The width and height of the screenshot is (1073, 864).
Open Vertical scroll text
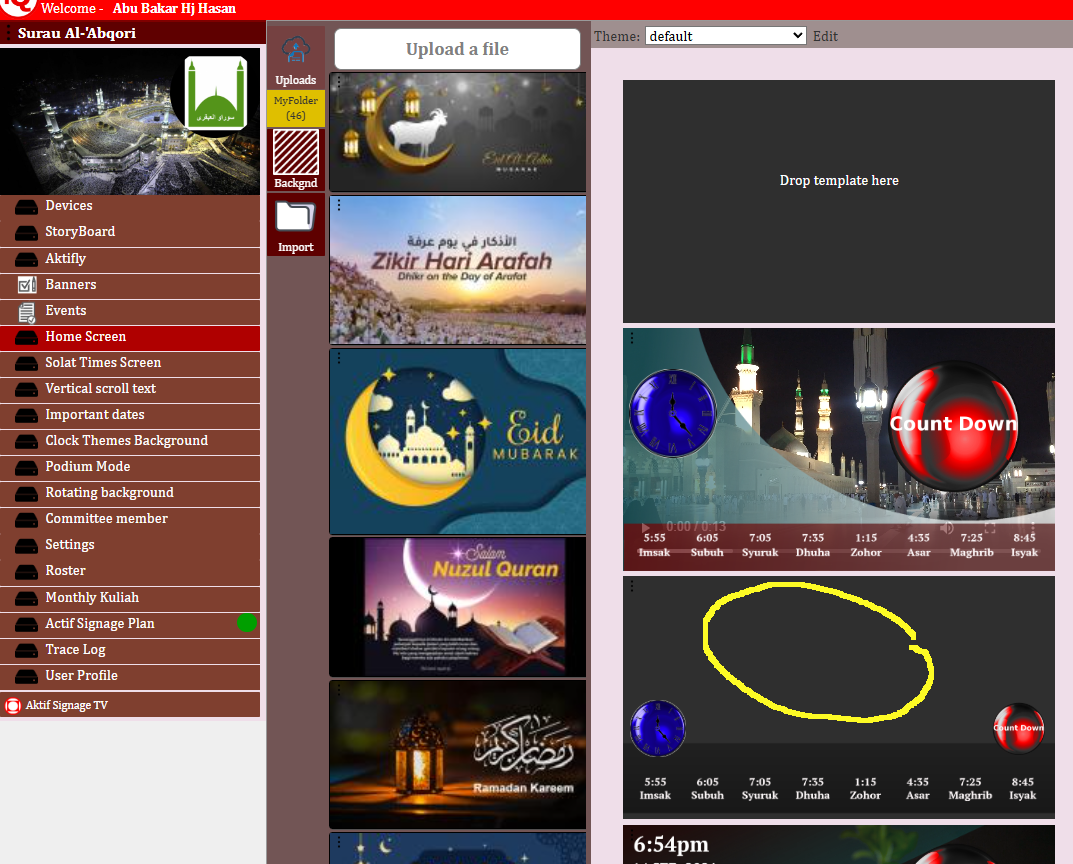pyautogui.click(x=130, y=389)
